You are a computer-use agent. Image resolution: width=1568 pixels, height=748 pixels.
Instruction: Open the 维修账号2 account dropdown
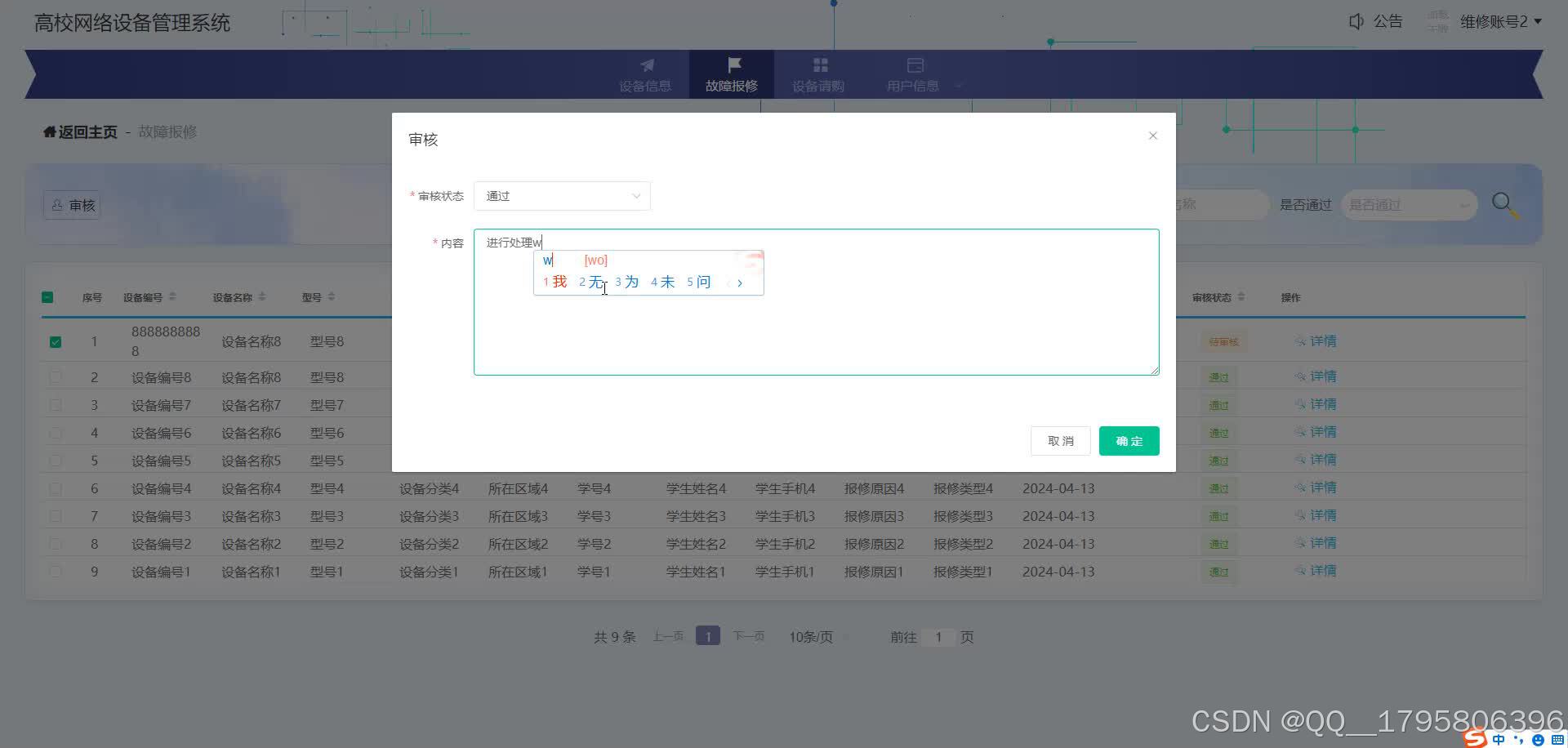1501,22
